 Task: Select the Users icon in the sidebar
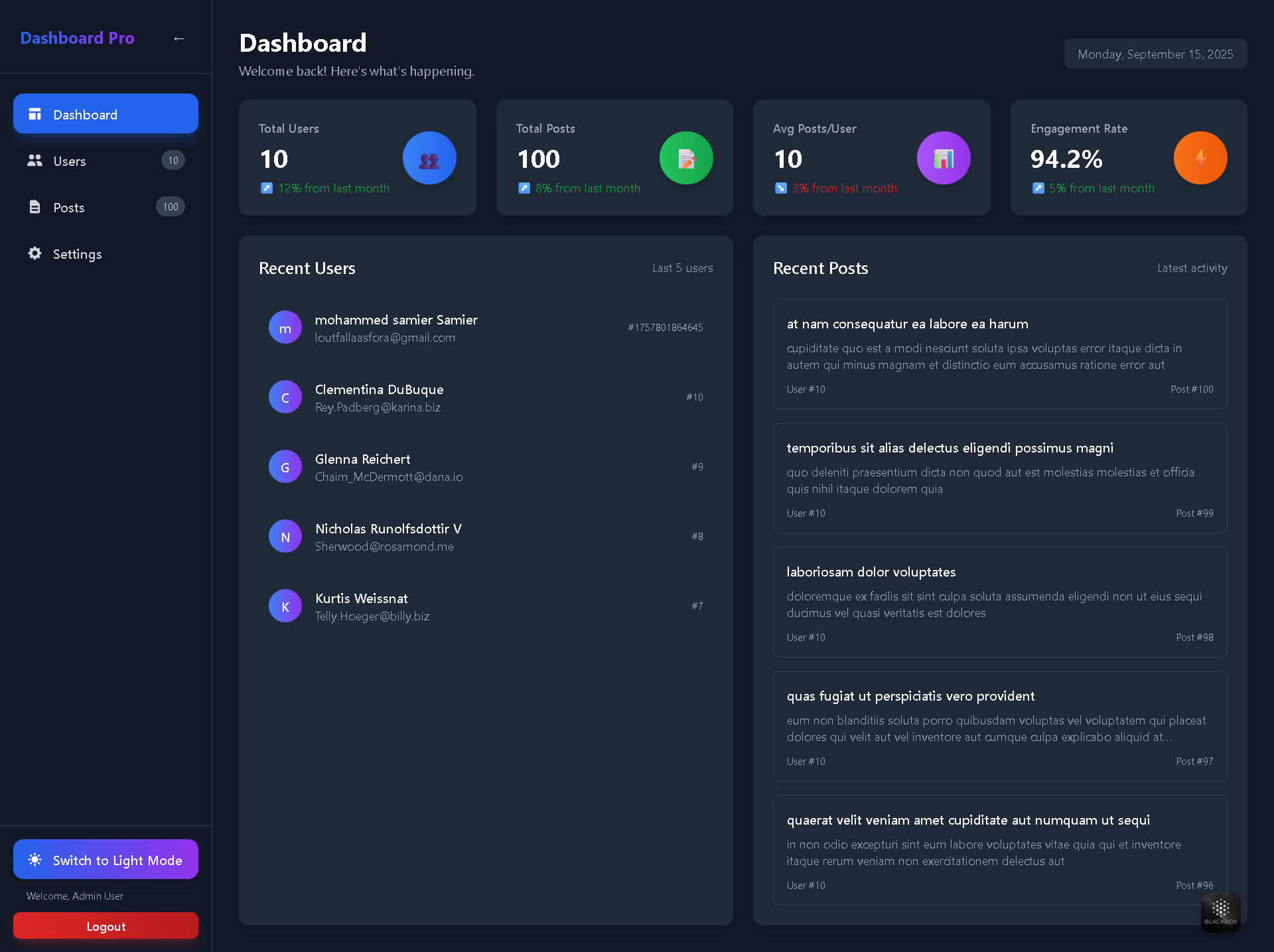[x=35, y=161]
